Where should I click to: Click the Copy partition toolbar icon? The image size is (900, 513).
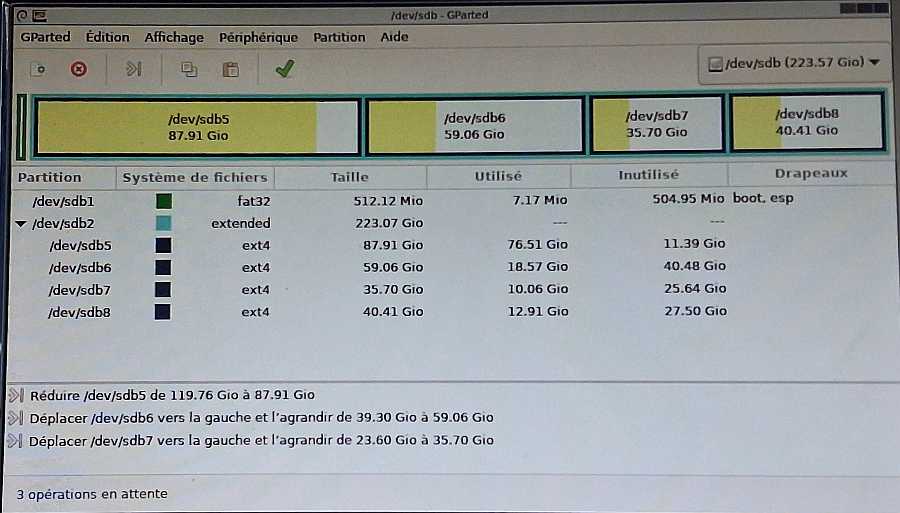(x=188, y=69)
